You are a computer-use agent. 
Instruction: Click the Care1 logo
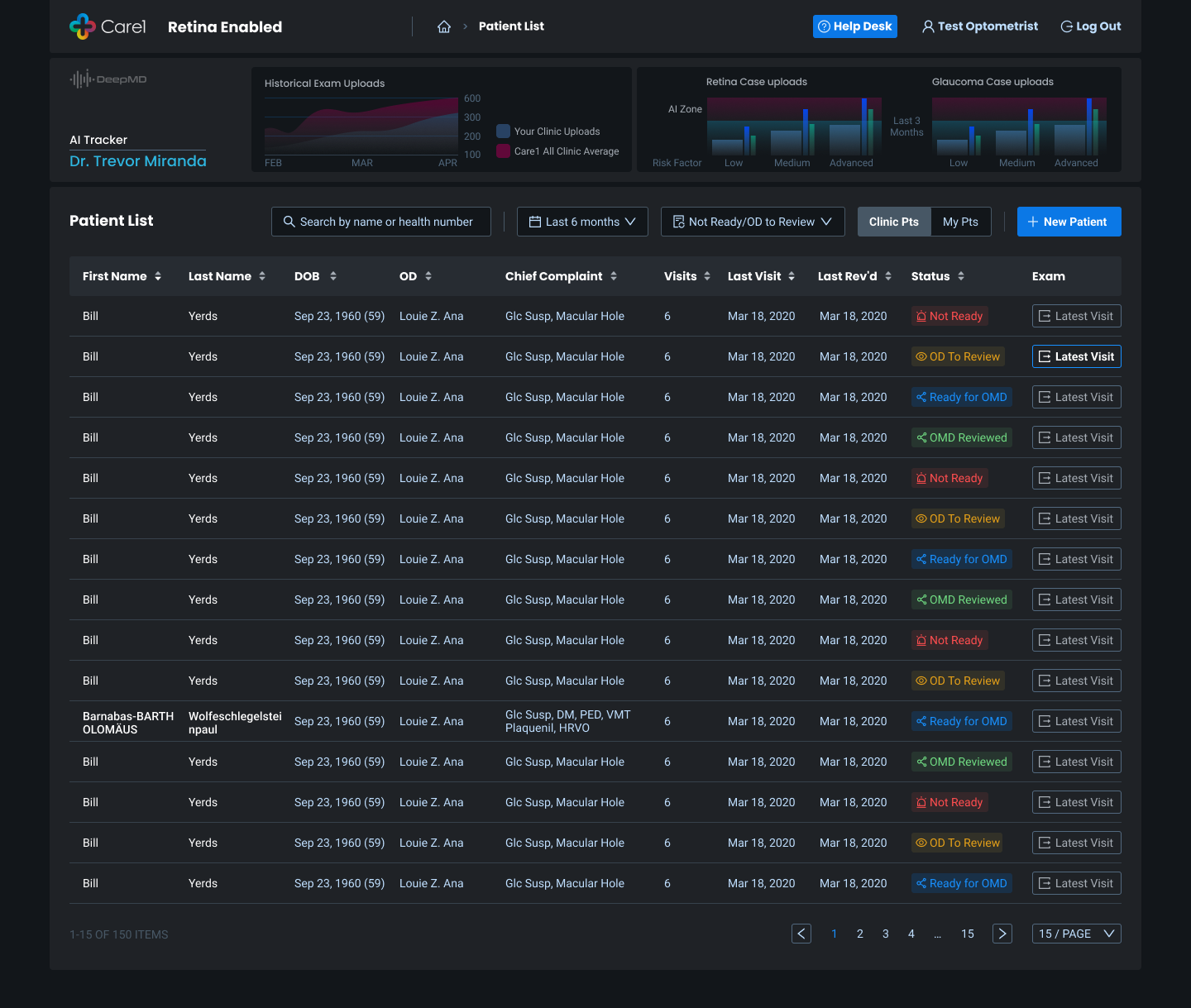coord(108,26)
